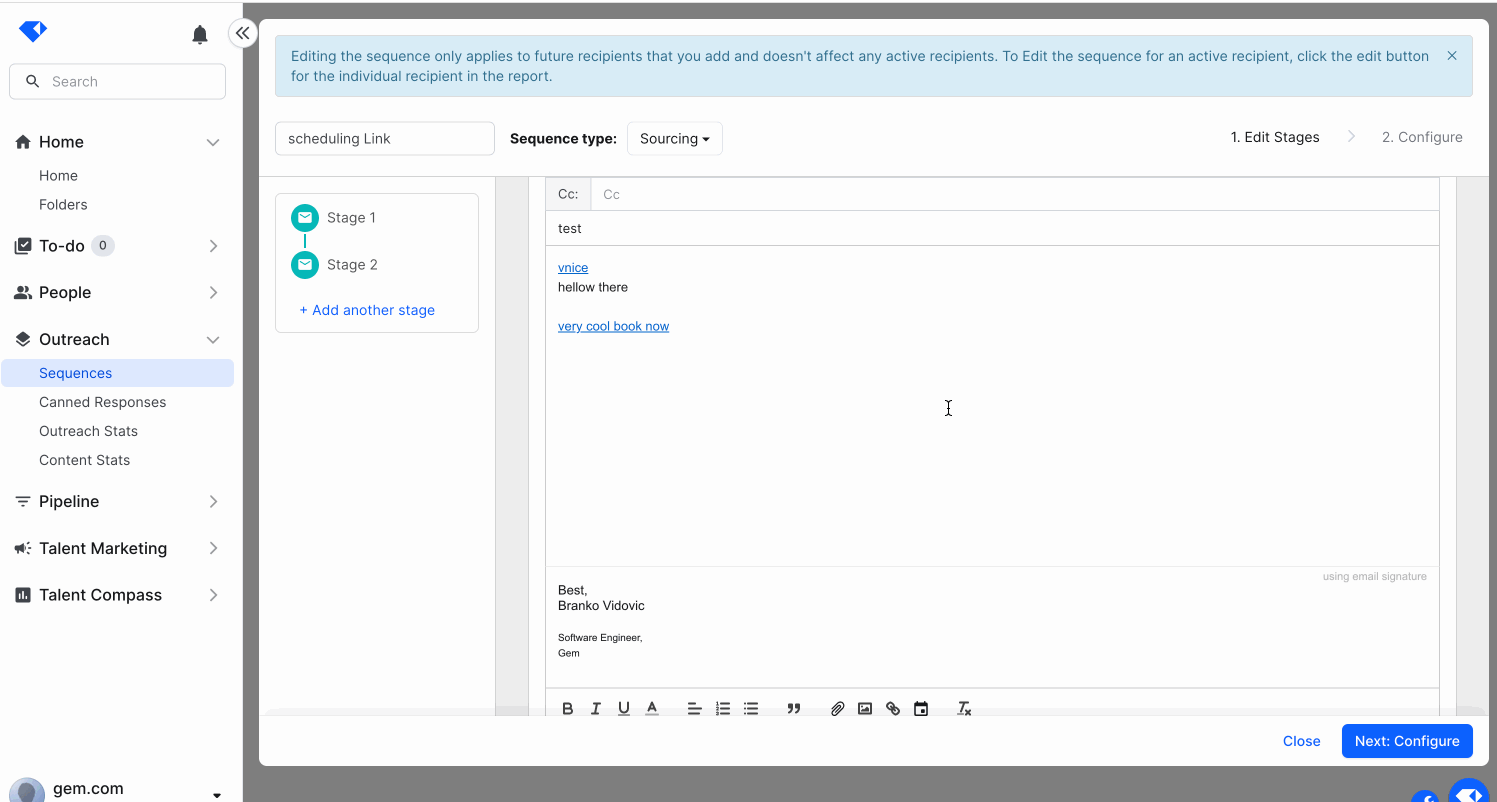Click the Next: Configure button
The image size is (1497, 802).
1406,741
